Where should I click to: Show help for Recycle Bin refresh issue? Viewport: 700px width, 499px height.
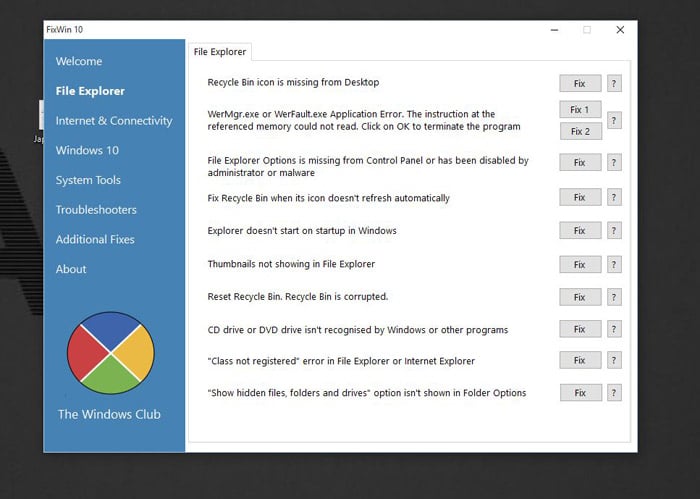[x=614, y=197]
